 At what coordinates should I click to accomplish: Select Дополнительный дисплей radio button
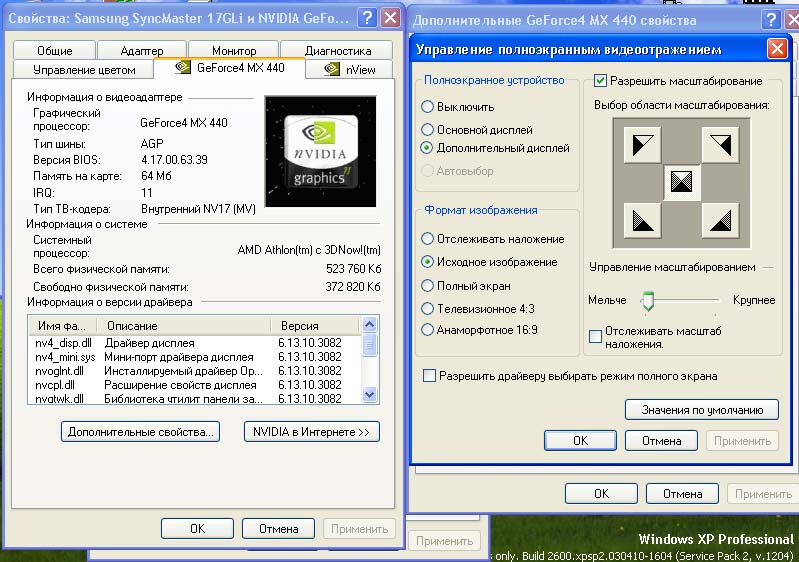[x=495, y=148]
